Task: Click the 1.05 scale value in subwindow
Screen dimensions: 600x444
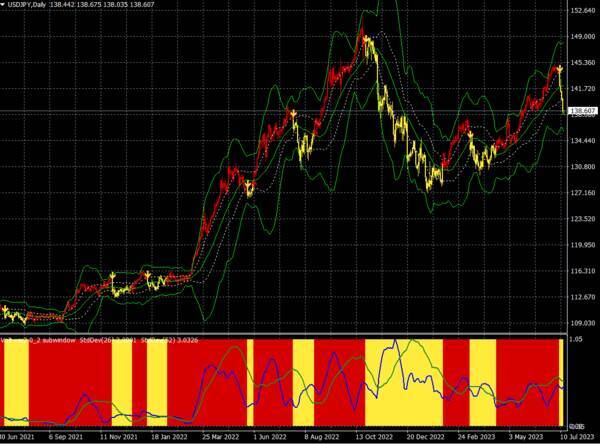Action: [578, 341]
